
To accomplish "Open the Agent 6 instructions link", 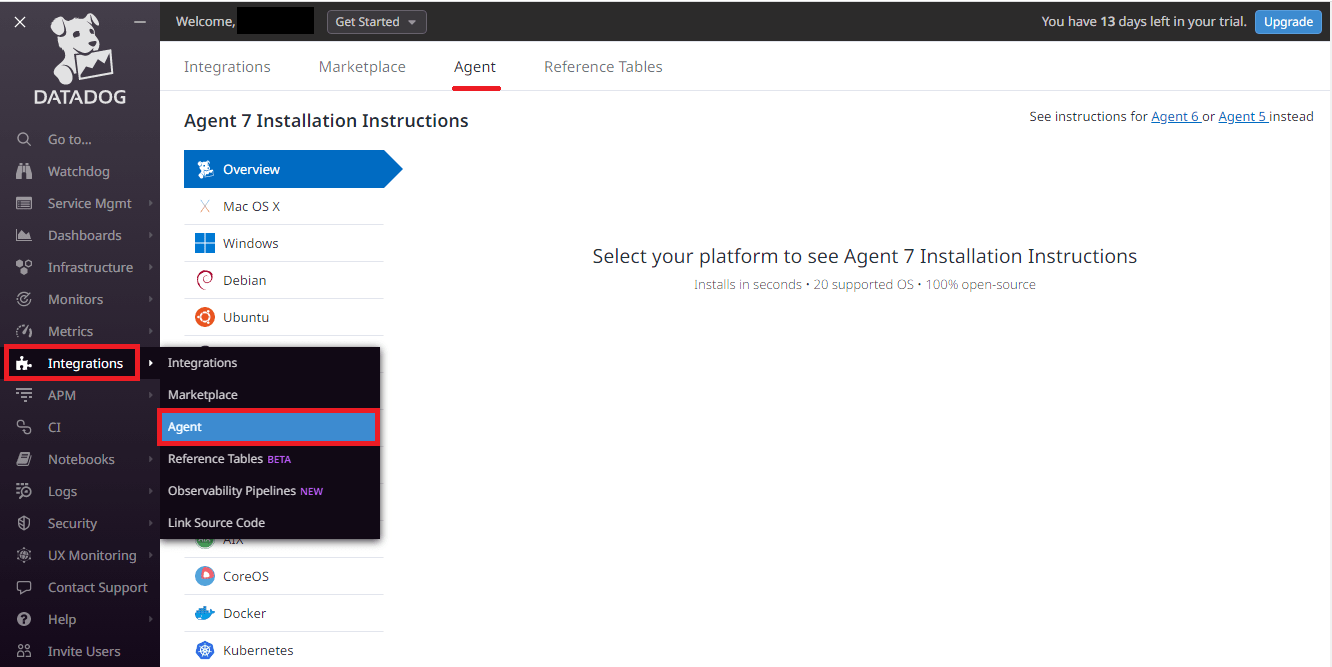I will pyautogui.click(x=1175, y=117).
